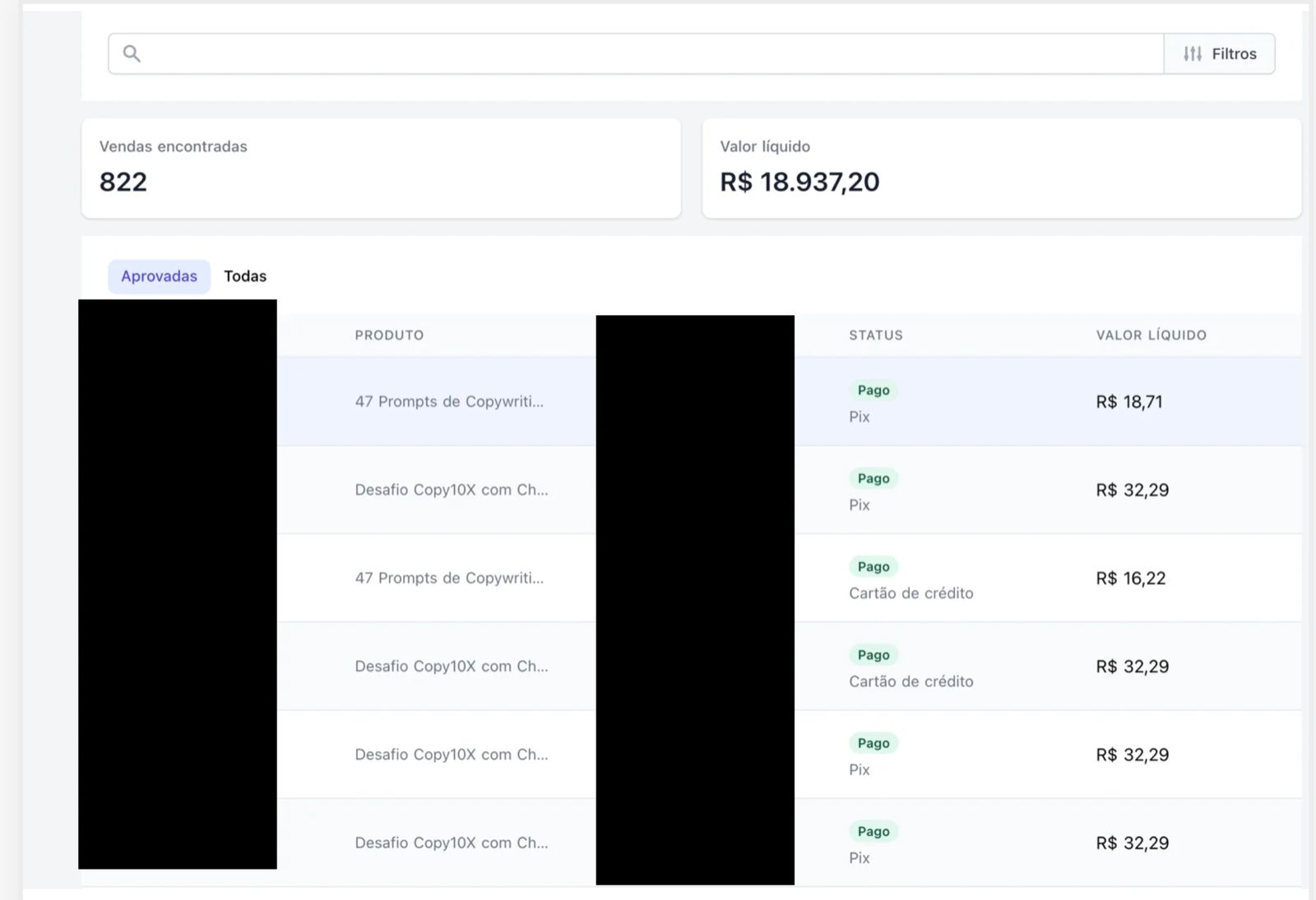Switch to the Todas tab
The width and height of the screenshot is (1316, 900).
coord(245,276)
